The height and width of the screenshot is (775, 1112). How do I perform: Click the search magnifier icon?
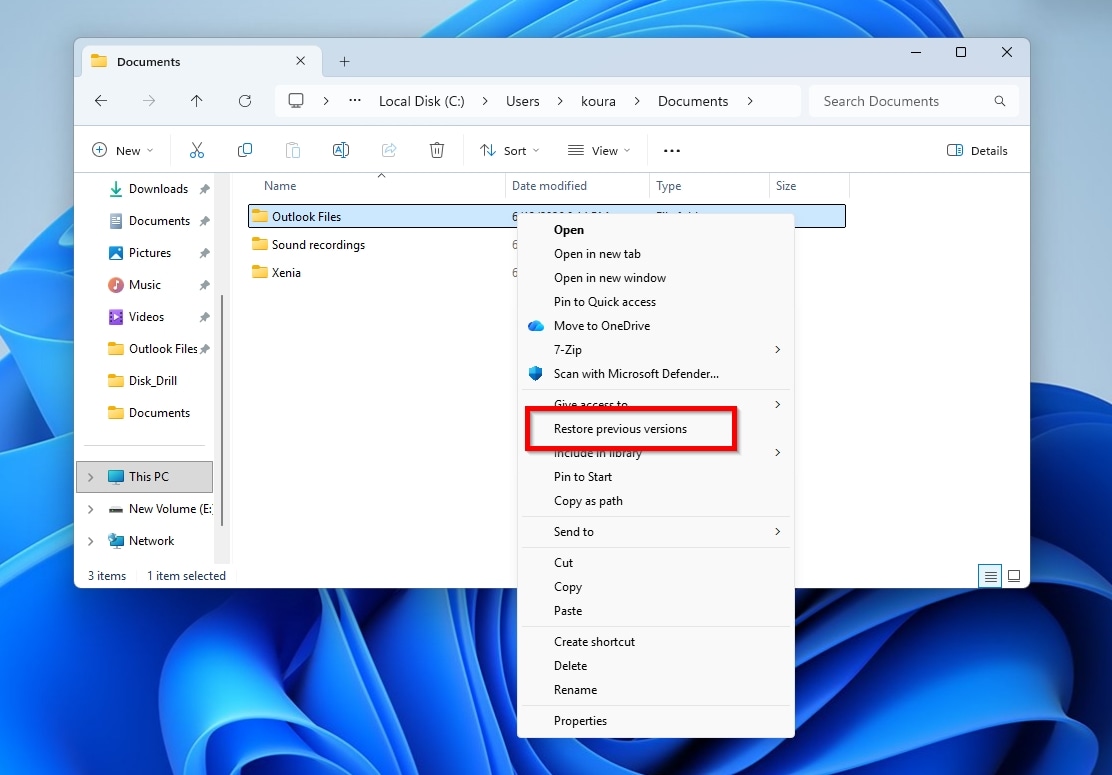[x=1000, y=101]
